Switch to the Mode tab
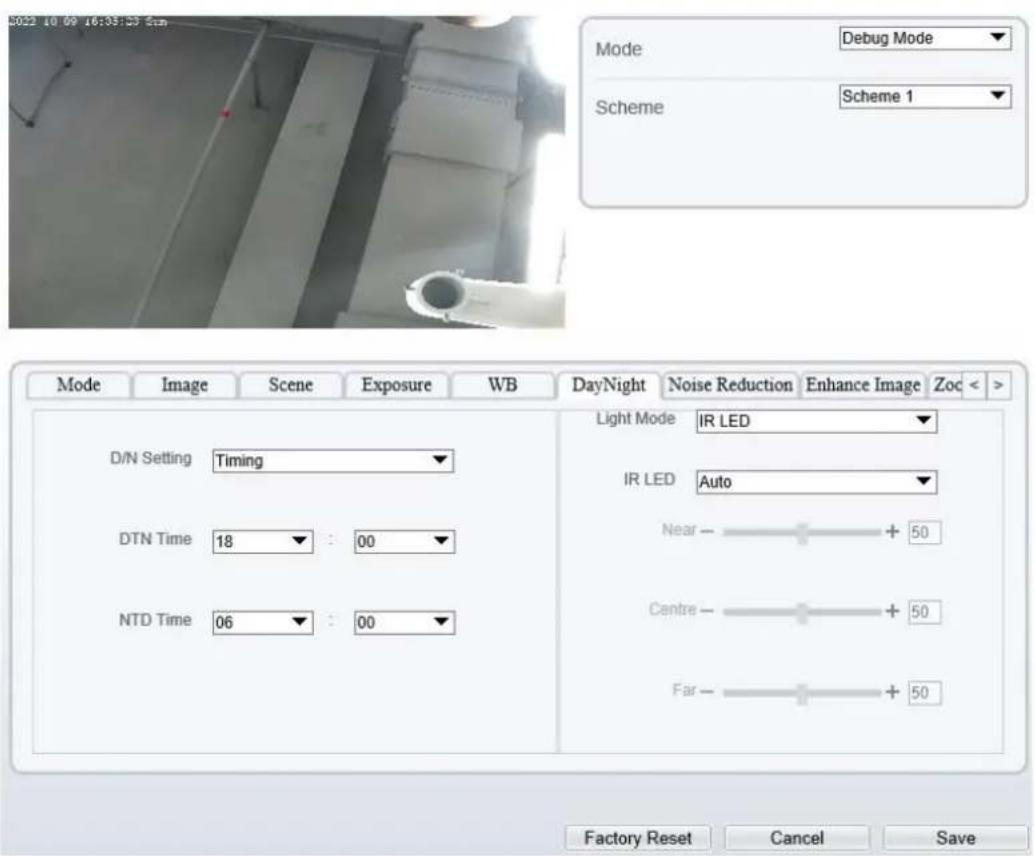This screenshot has width=1035, height=856. [79, 385]
